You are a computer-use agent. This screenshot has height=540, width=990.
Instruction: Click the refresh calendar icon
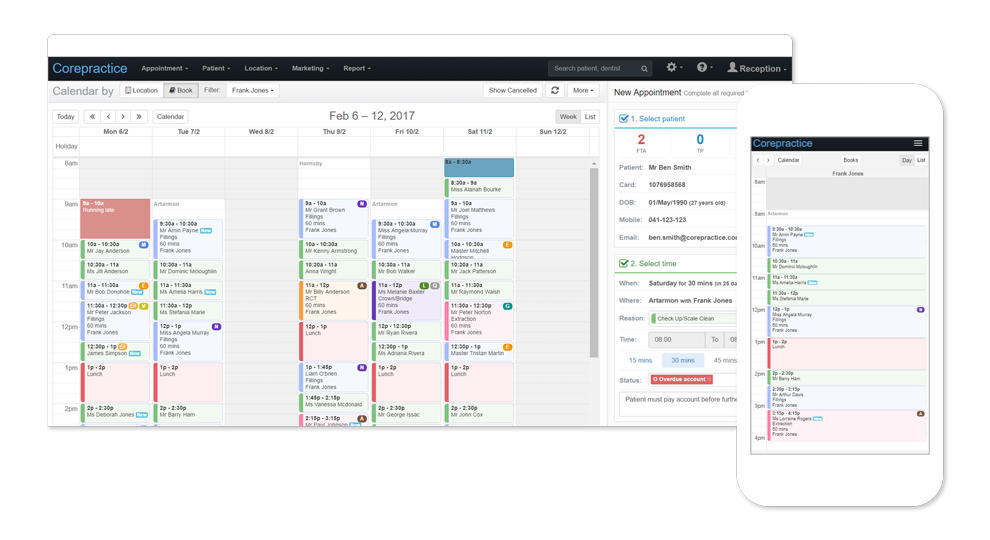click(555, 91)
